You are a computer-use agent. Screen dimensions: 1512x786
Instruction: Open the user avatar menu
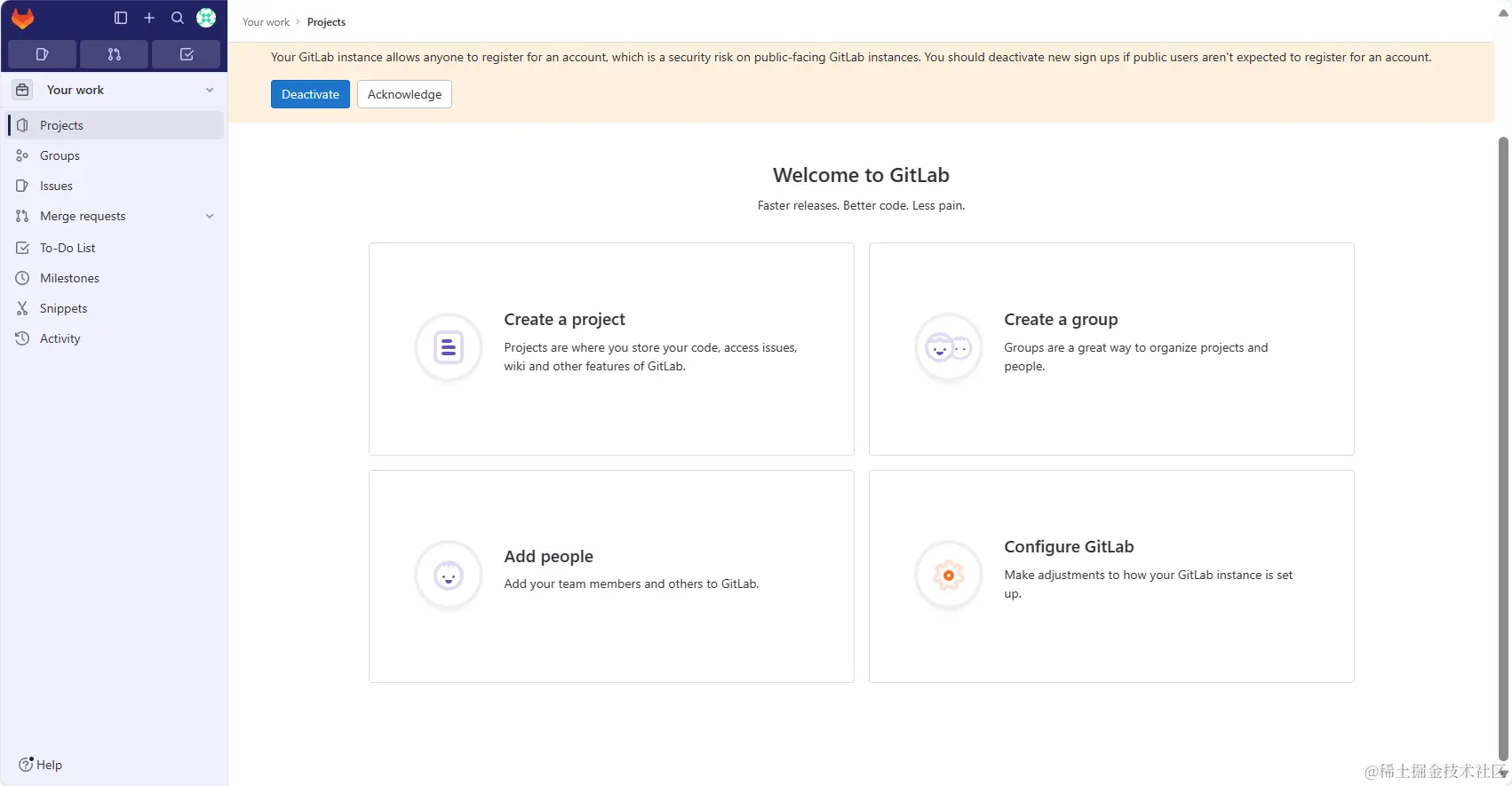point(206,18)
